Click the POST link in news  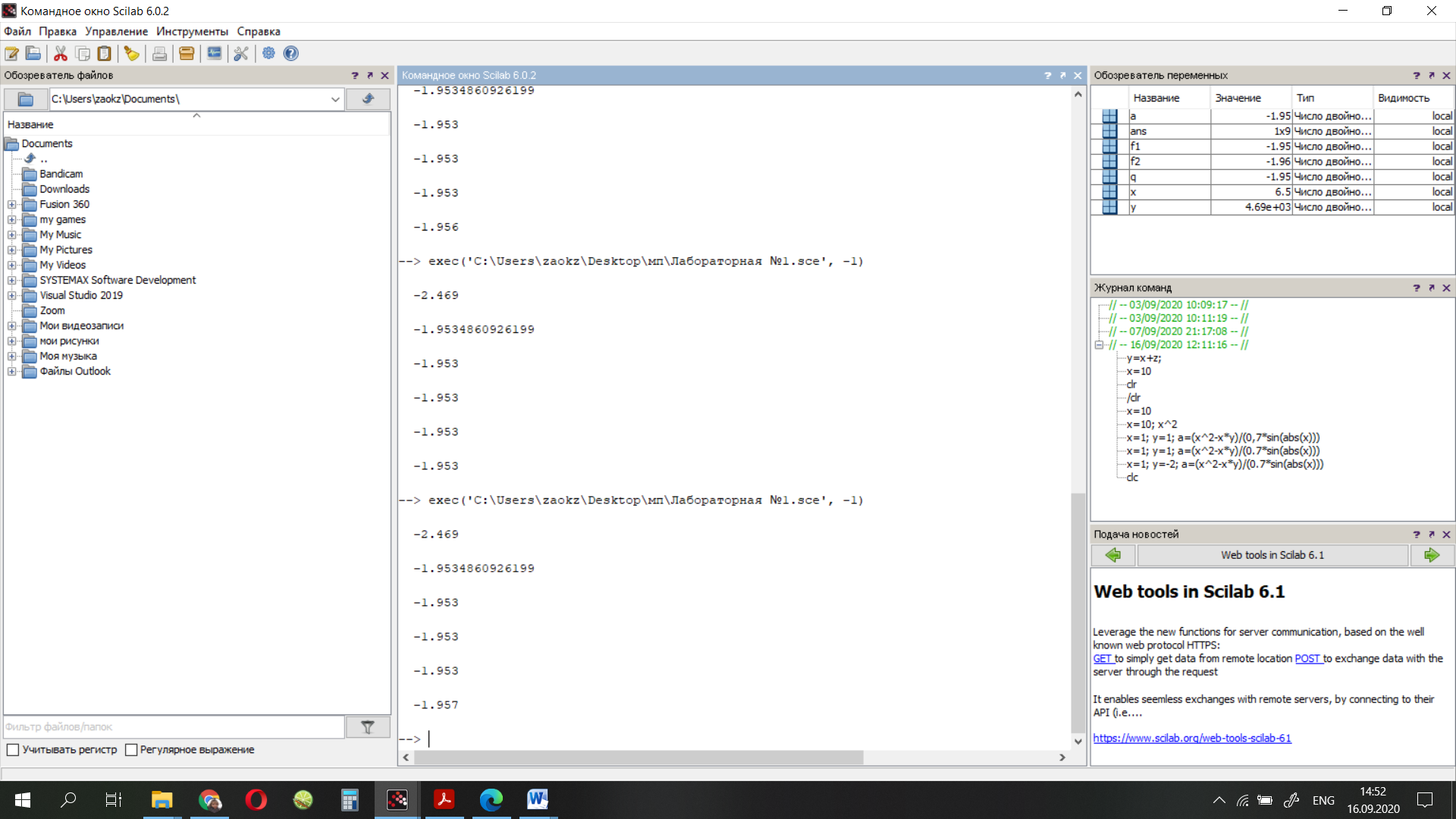click(1307, 659)
